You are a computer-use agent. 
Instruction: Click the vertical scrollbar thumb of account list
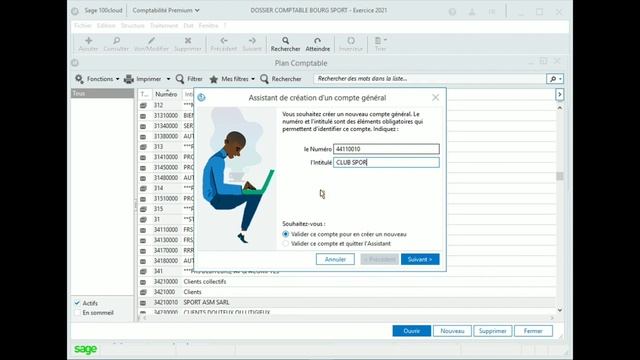point(560,176)
